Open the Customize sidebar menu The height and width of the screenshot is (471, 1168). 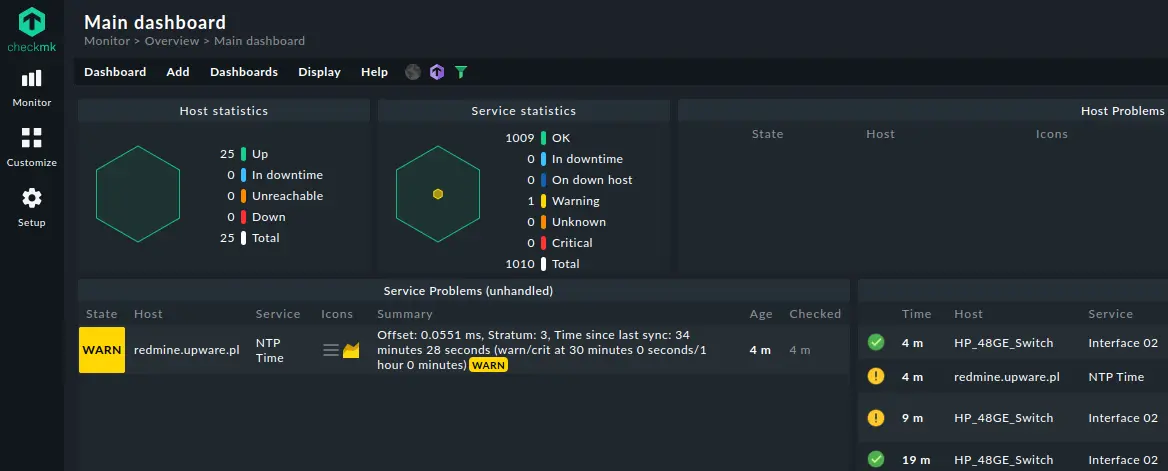(31, 148)
